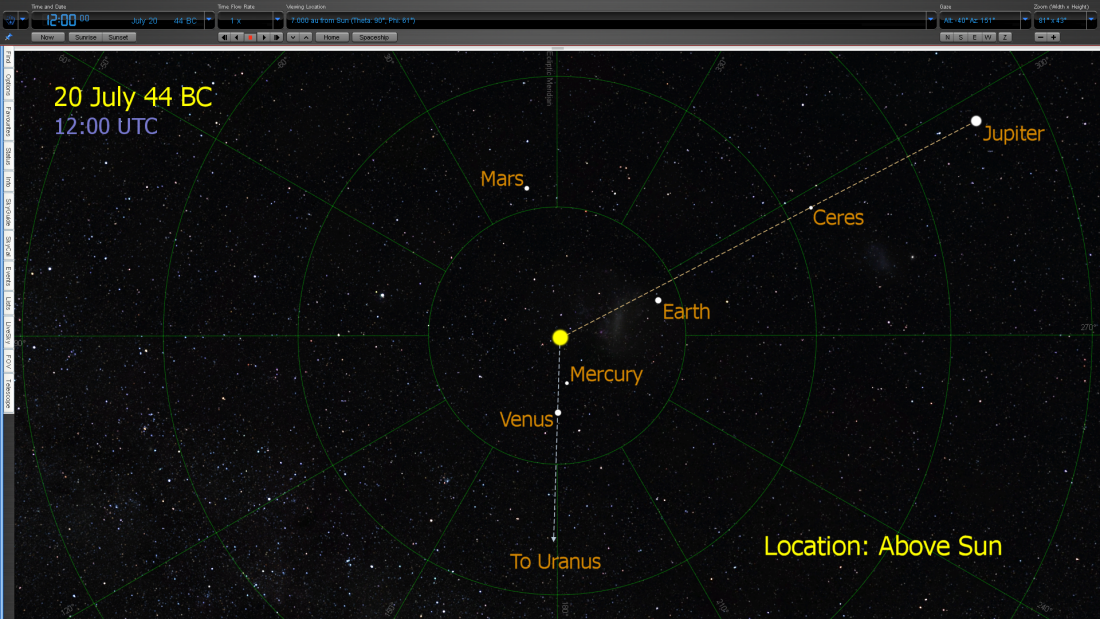Open the Gaze dropdown arrow

coord(1025,21)
